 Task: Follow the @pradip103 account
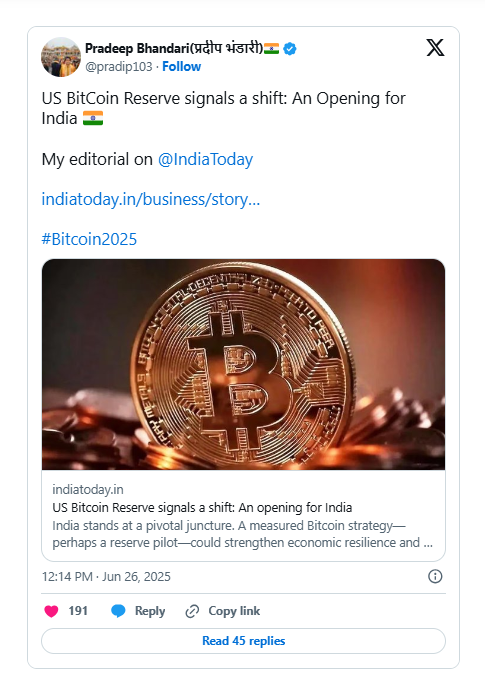(x=181, y=67)
